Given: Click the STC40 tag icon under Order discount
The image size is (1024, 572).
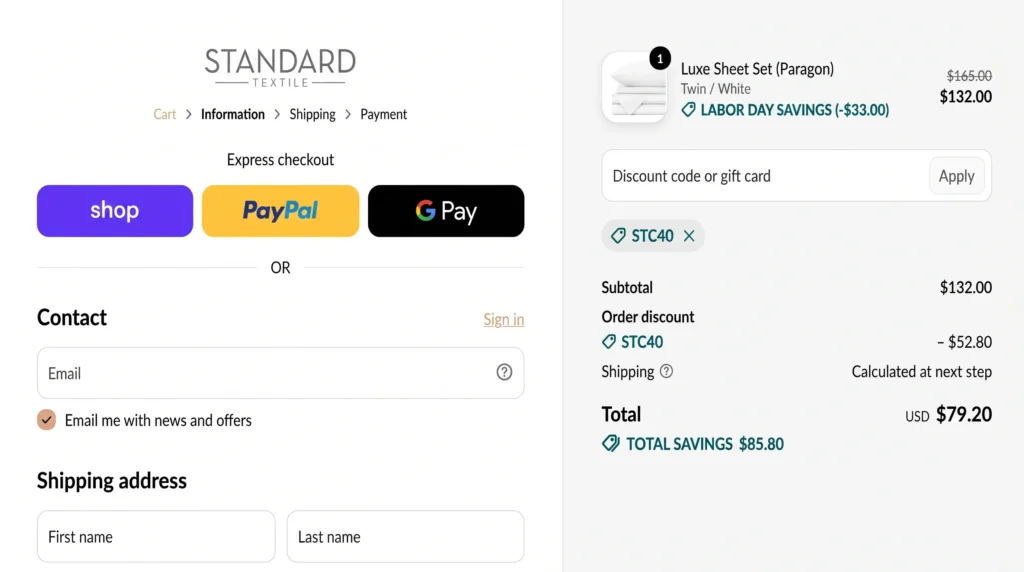Looking at the screenshot, I should [609, 342].
